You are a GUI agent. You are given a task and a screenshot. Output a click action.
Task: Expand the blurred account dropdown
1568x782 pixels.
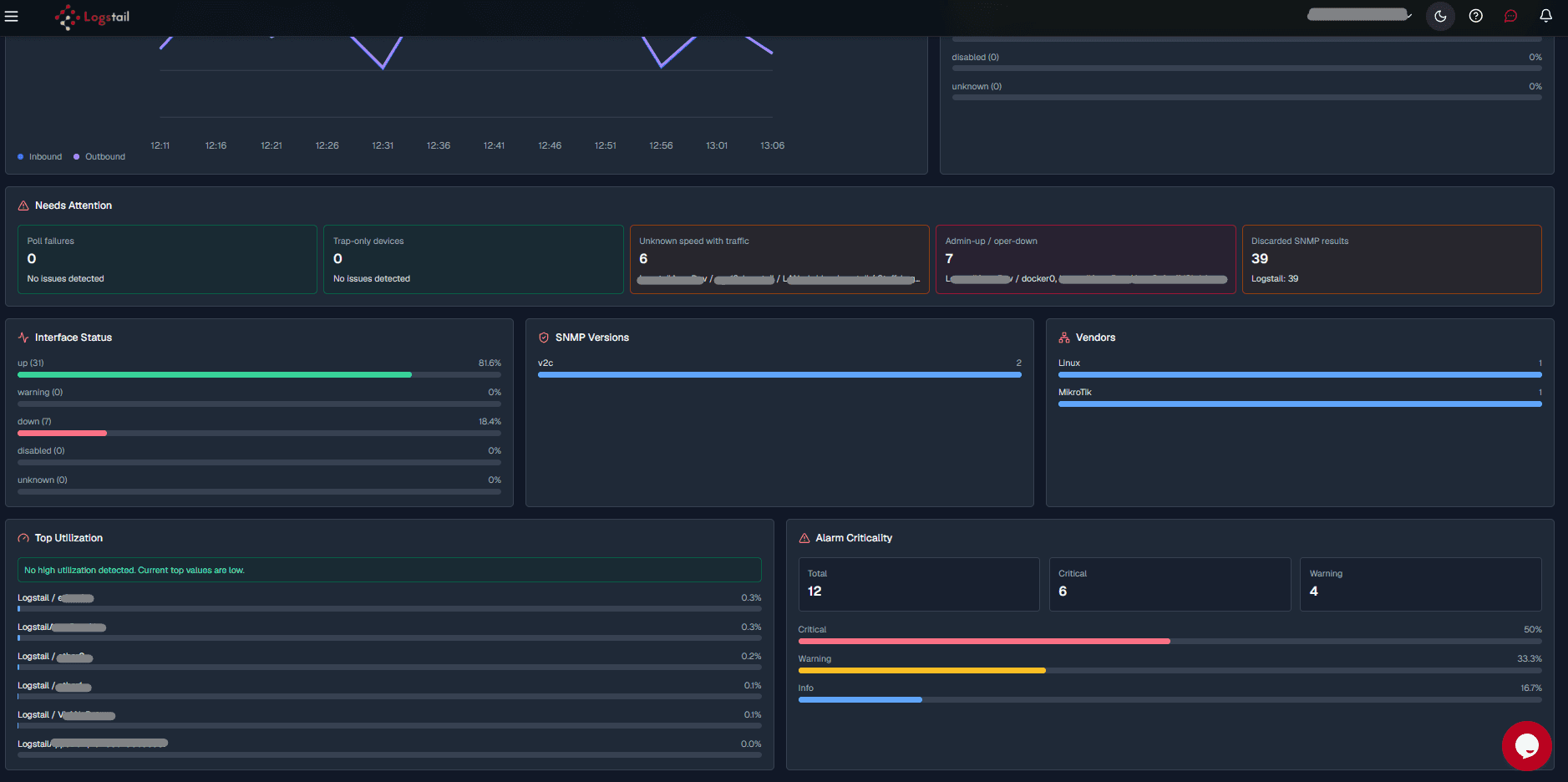coord(1360,15)
